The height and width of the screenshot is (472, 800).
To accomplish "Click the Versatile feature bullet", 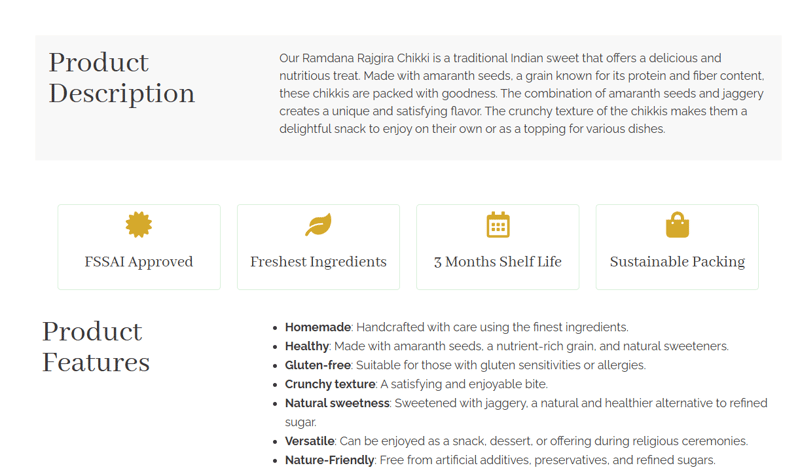I will pos(515,441).
